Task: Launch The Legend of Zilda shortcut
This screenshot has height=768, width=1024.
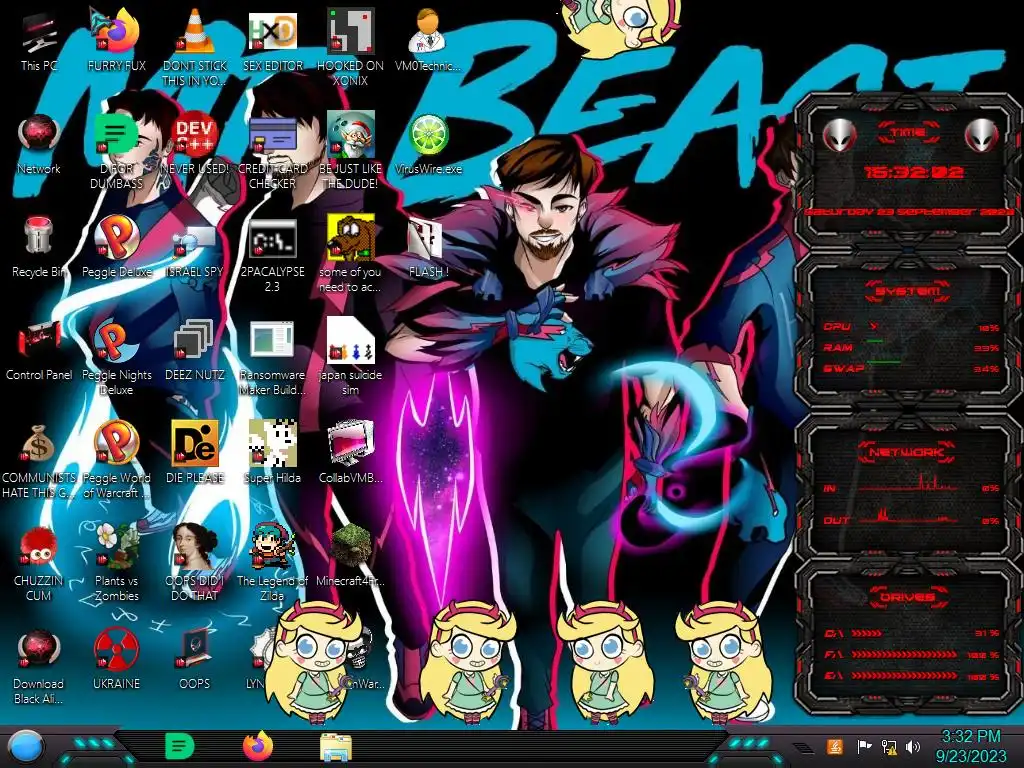Action: click(x=272, y=563)
